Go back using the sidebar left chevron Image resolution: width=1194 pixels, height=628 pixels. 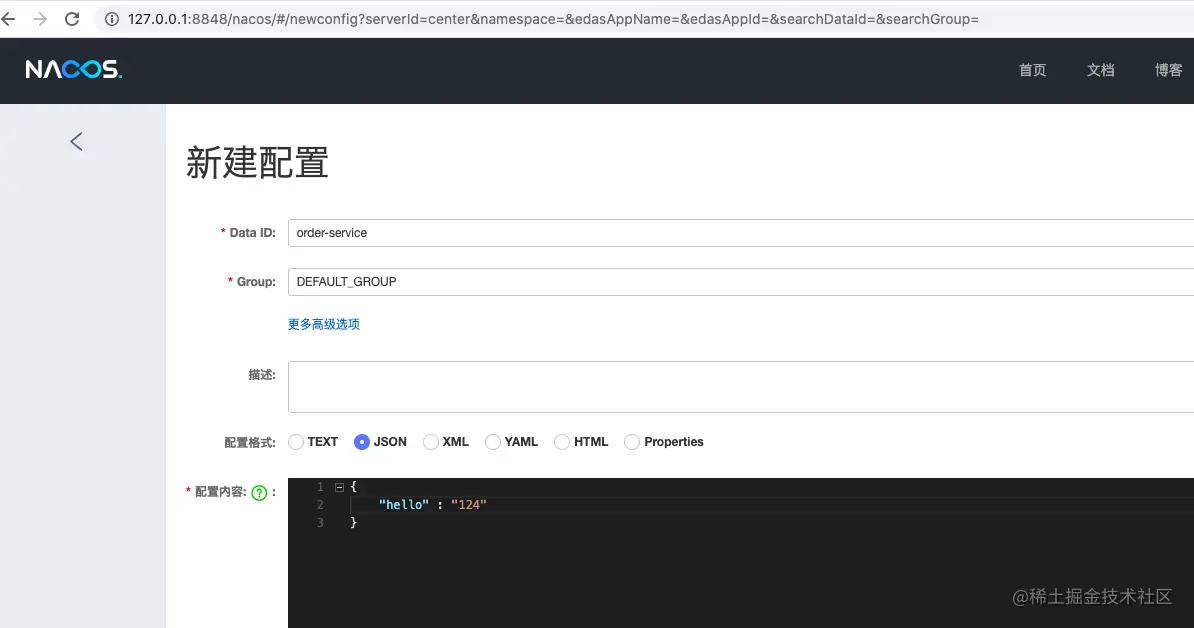coord(76,141)
